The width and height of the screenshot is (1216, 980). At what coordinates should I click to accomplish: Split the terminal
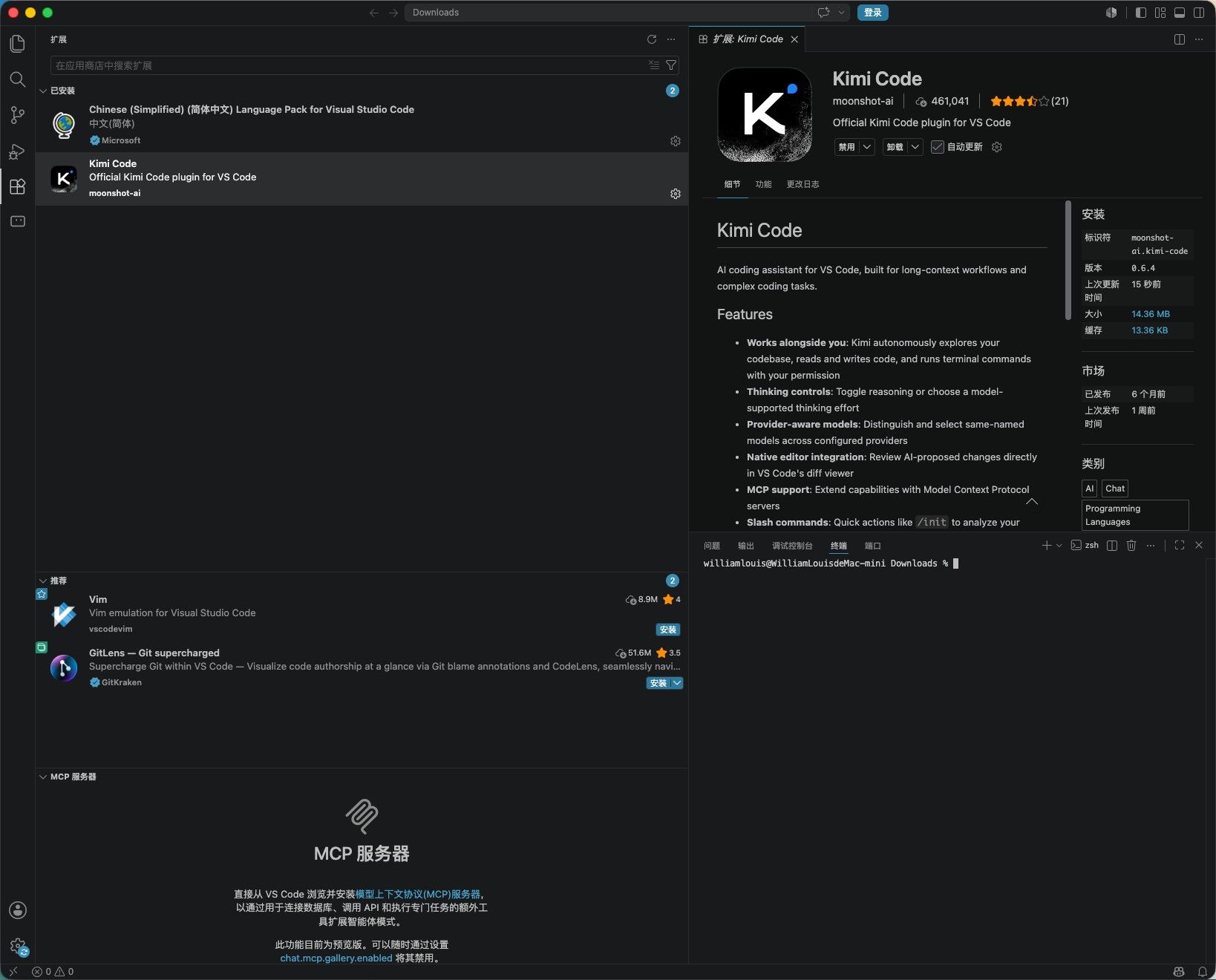coord(1112,546)
